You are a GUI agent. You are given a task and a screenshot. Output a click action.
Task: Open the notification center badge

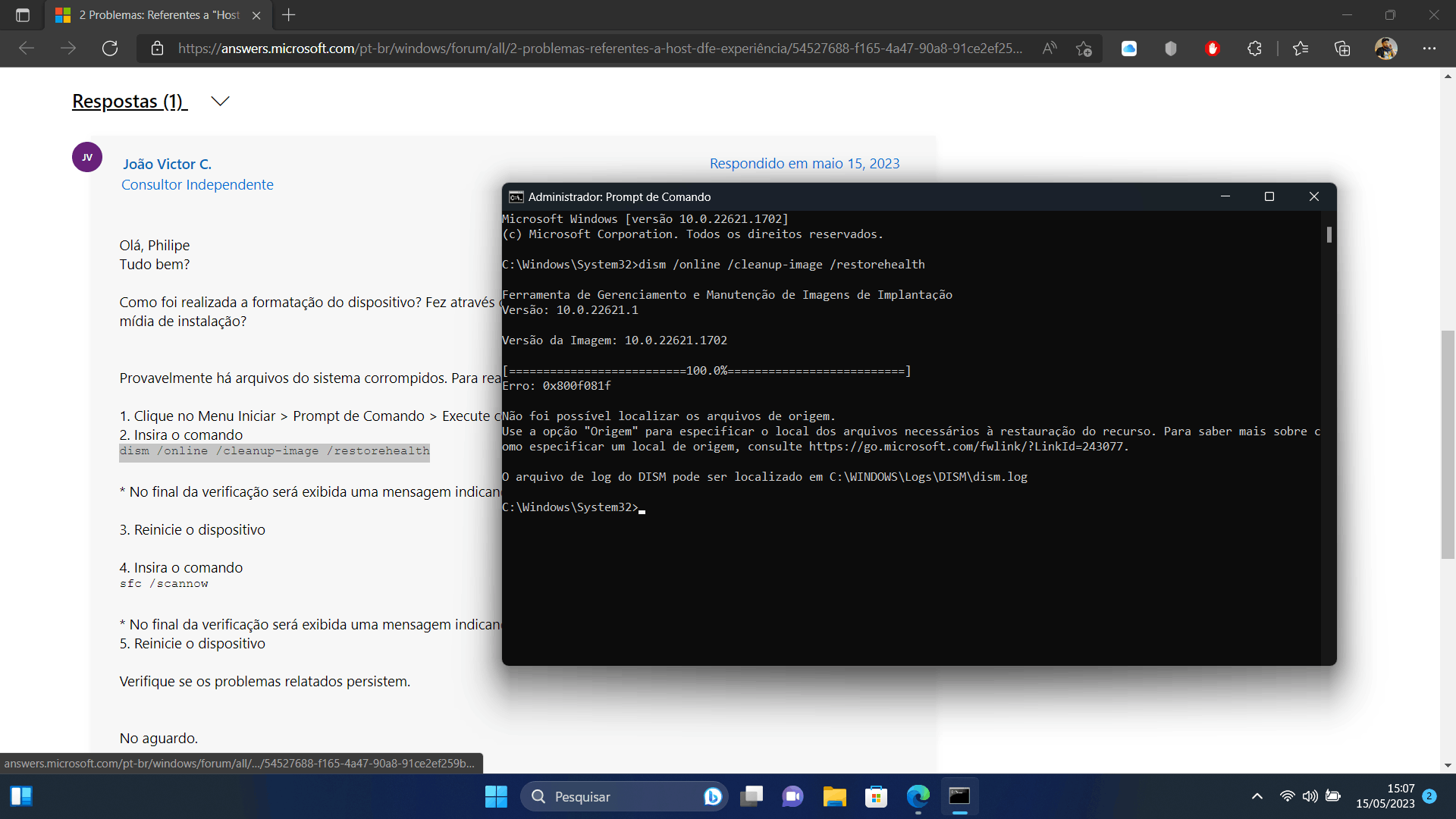[x=1429, y=796]
